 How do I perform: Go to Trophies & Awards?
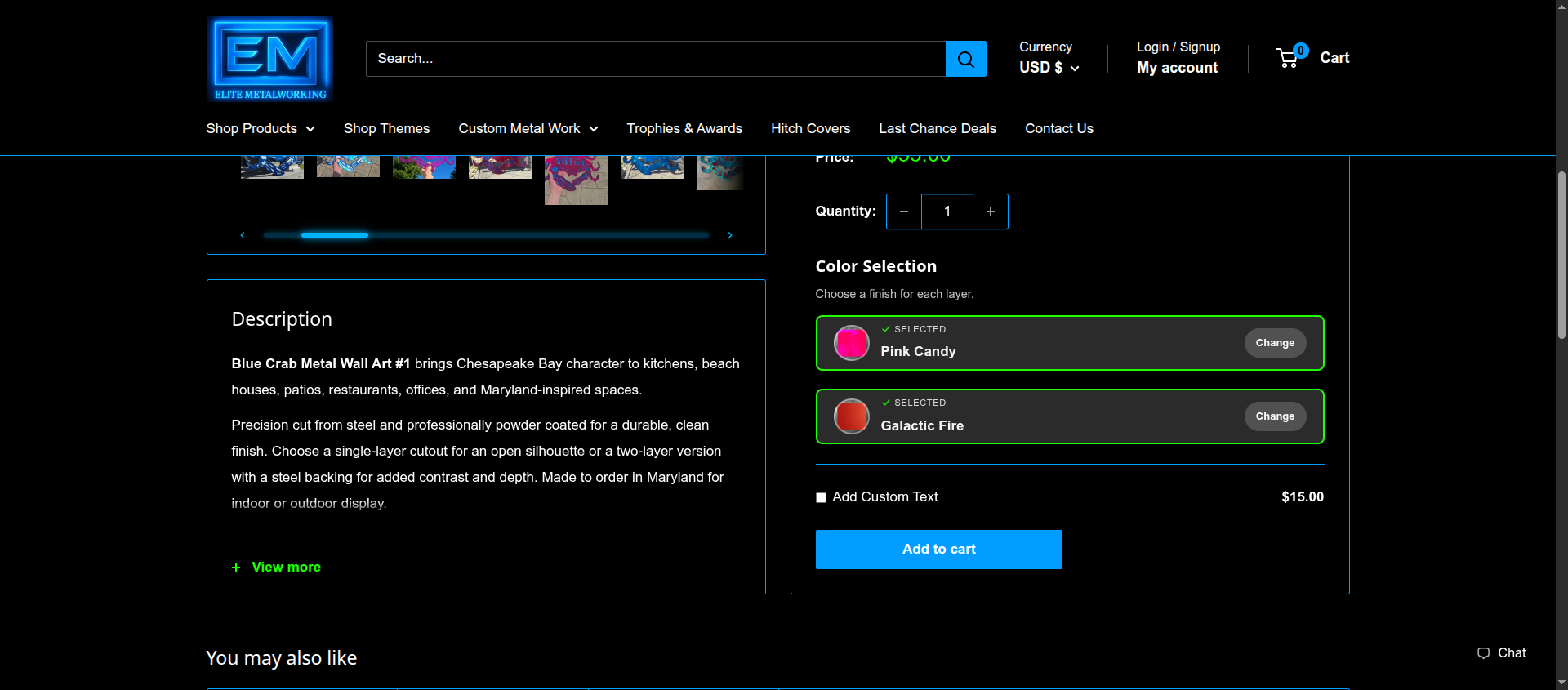(684, 129)
